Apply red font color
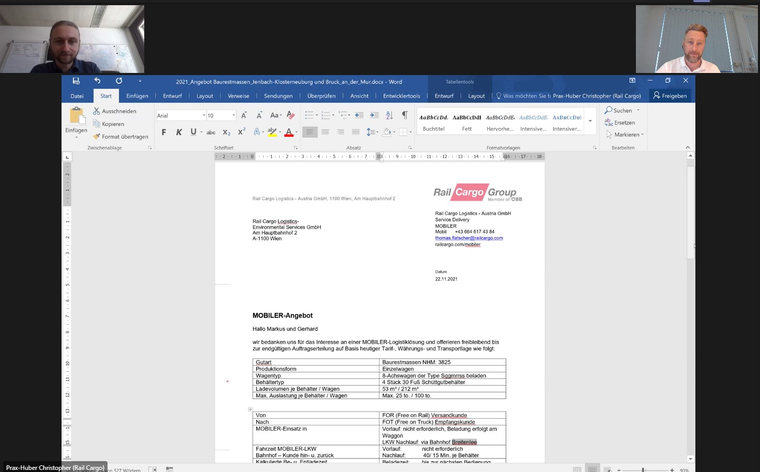Viewport: 760px width, 472px height. tap(289, 132)
